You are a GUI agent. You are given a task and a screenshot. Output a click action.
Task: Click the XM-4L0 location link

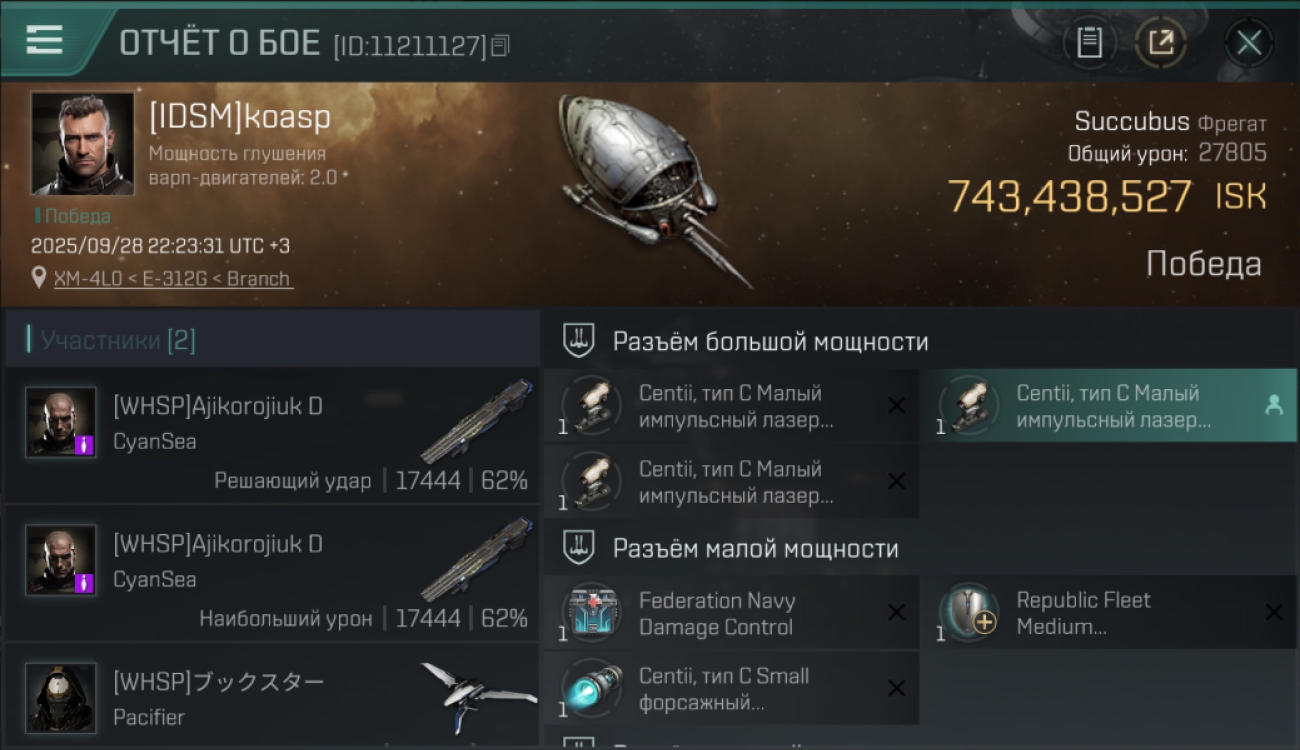pyautogui.click(x=173, y=279)
